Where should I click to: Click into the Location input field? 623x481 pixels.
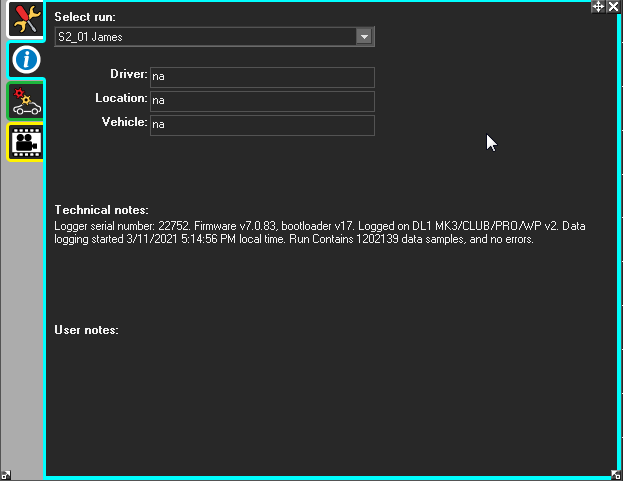click(262, 101)
